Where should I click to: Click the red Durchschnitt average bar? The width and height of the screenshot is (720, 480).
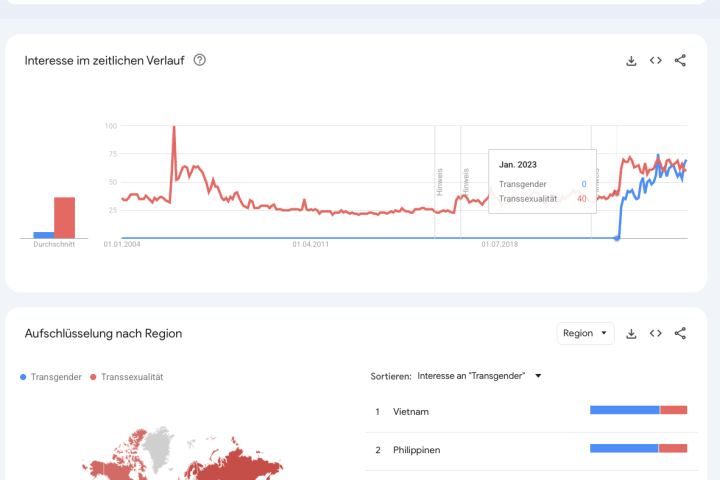[64, 217]
